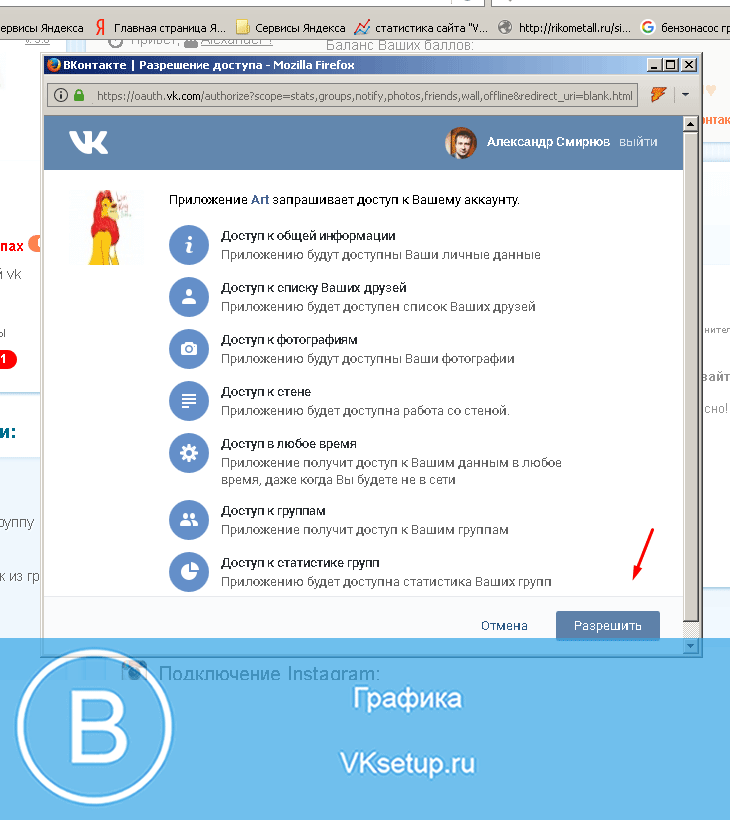Click the photos camera icon
The height and width of the screenshot is (820, 730).
pyautogui.click(x=189, y=349)
